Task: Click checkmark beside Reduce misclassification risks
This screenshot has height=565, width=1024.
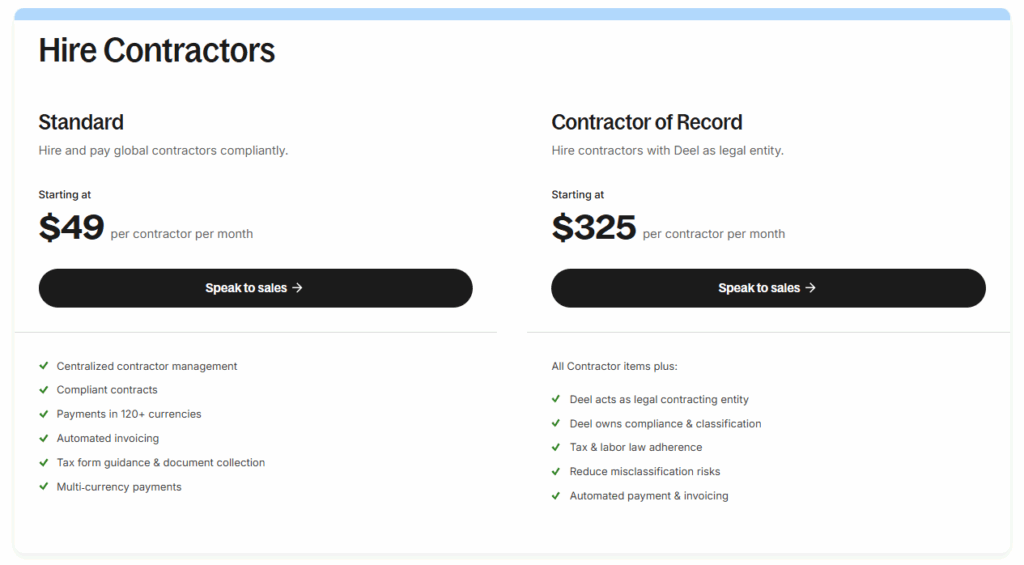Action: pos(557,471)
